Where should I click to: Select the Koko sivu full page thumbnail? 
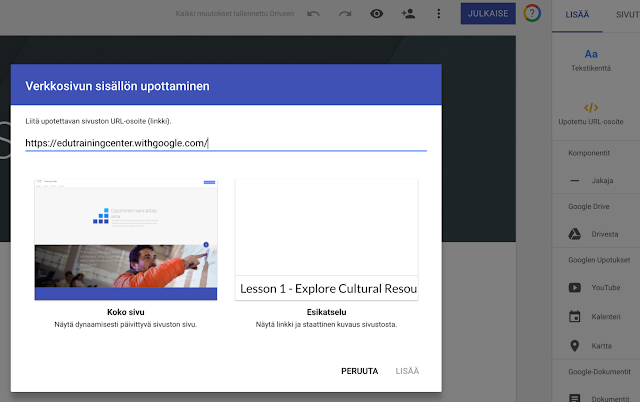coord(126,239)
